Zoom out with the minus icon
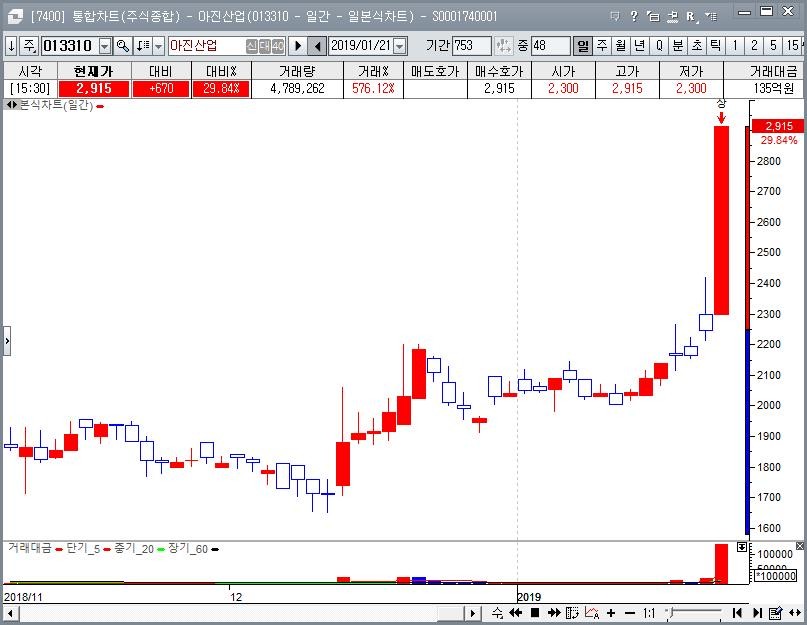 click(x=629, y=612)
